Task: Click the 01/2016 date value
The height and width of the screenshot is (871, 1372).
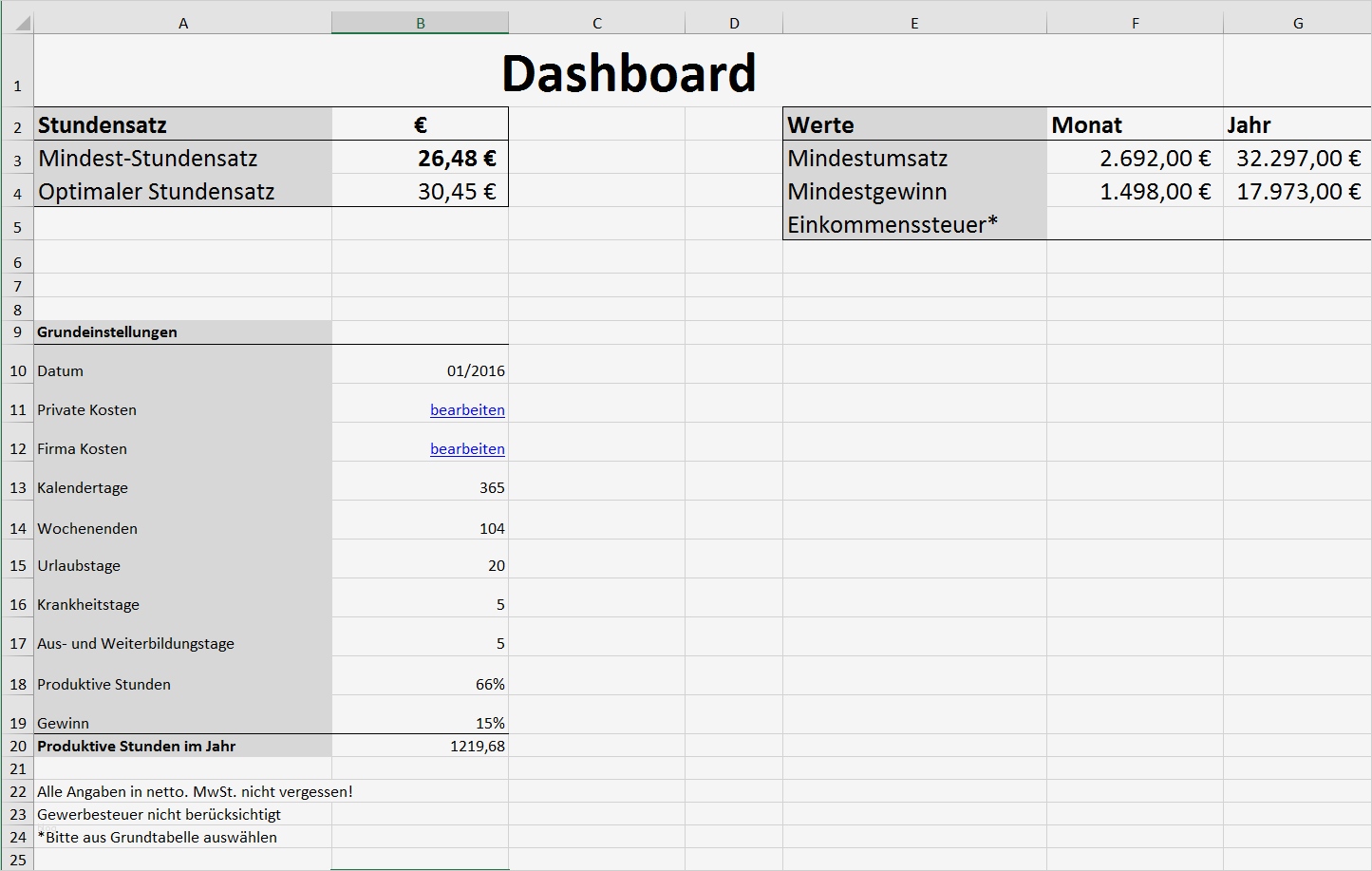Action: click(421, 364)
